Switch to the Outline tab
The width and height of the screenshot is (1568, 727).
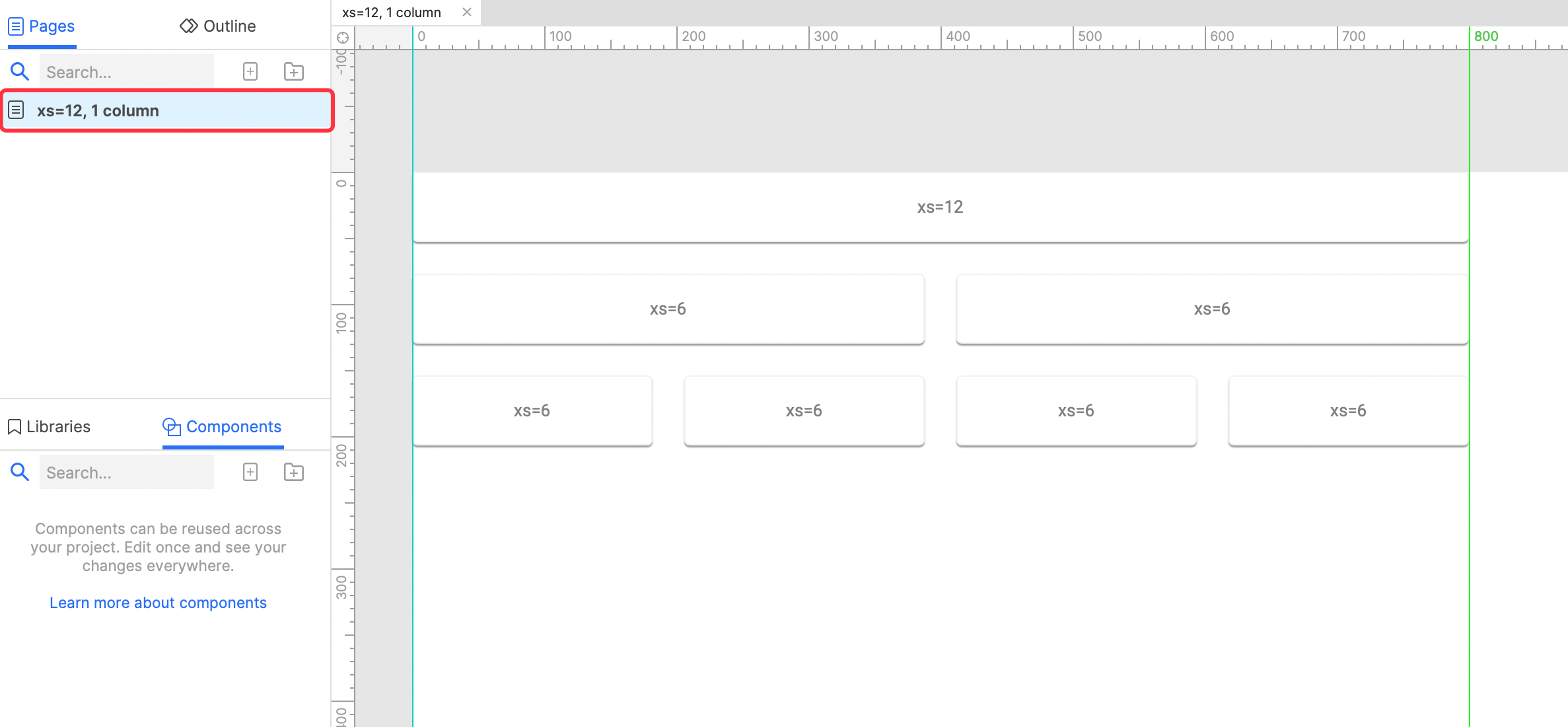218,26
